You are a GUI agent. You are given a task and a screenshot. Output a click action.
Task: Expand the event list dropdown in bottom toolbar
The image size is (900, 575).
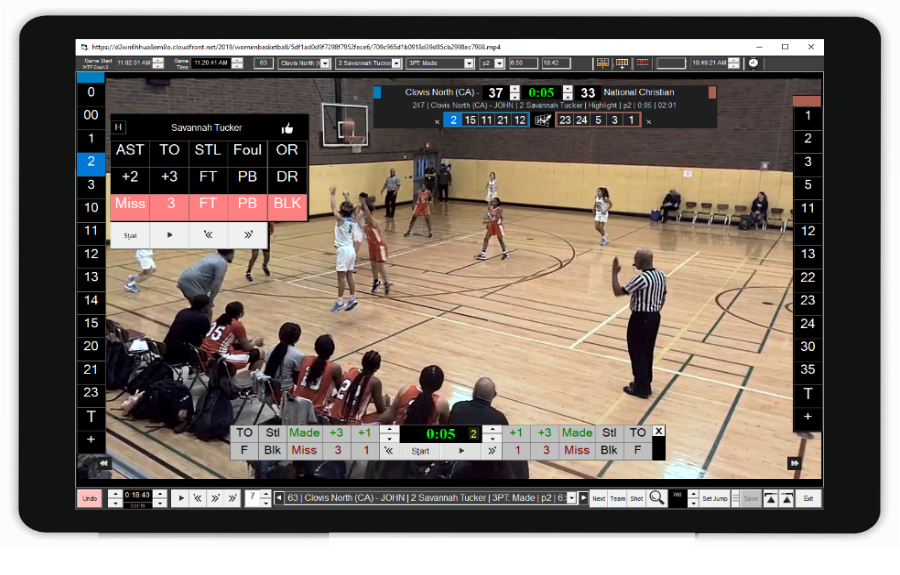[572, 498]
